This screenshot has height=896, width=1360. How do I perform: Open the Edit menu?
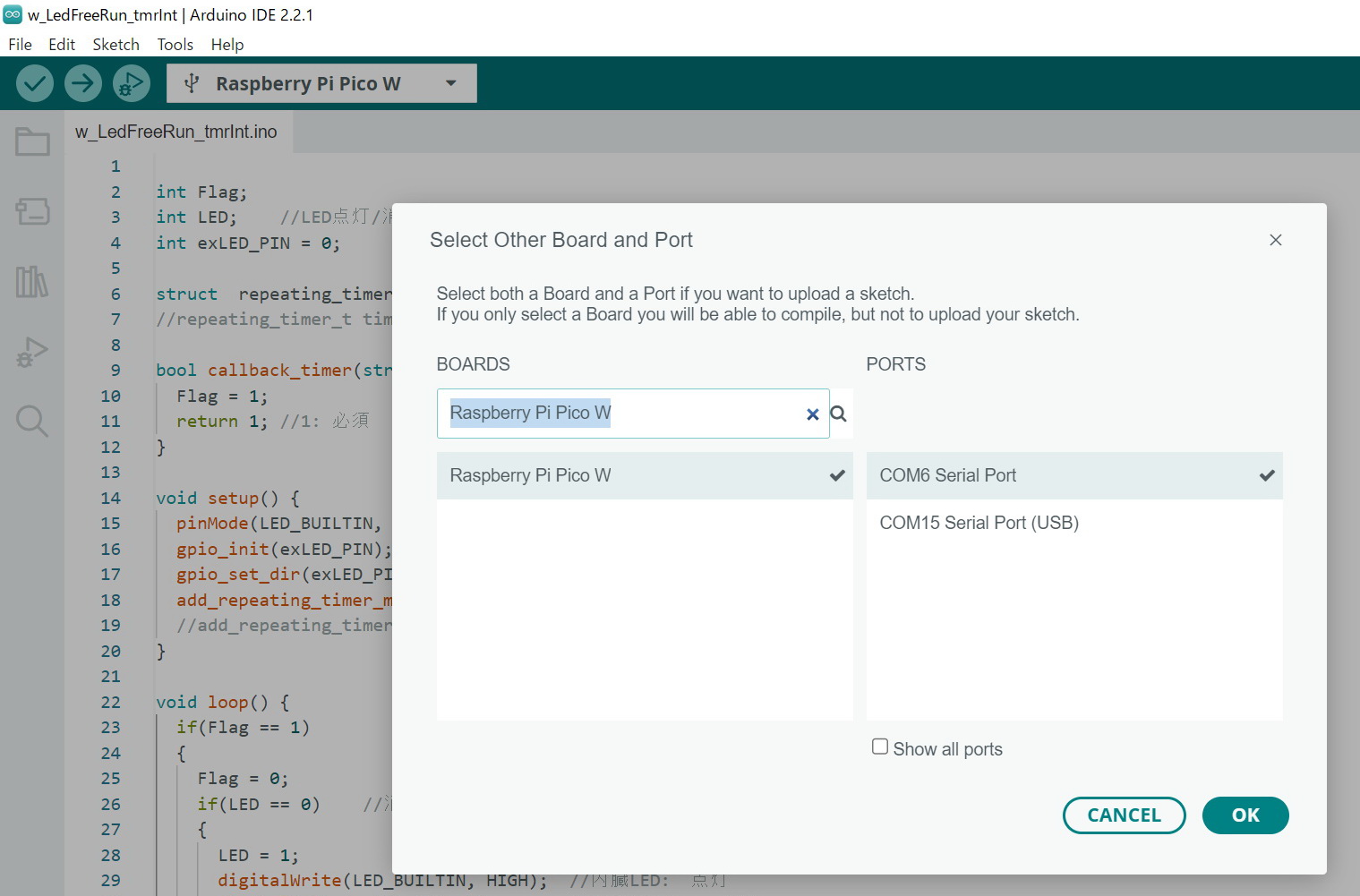pyautogui.click(x=62, y=45)
